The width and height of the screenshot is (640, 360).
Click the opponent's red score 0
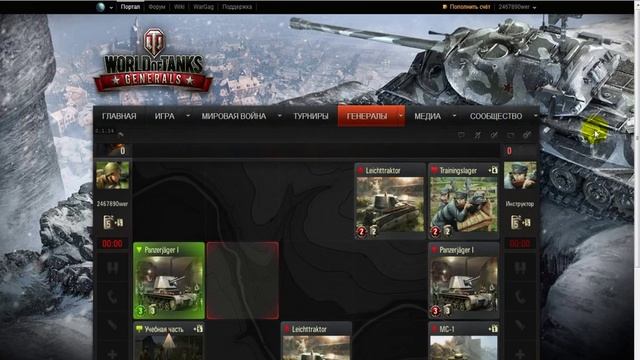[x=509, y=151]
